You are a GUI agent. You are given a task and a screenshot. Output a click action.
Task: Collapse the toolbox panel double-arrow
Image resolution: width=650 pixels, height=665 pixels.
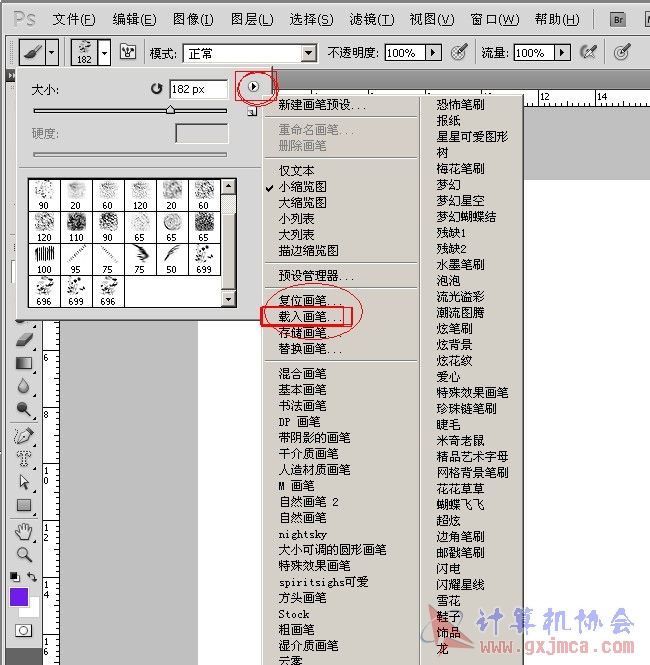coord(11,75)
